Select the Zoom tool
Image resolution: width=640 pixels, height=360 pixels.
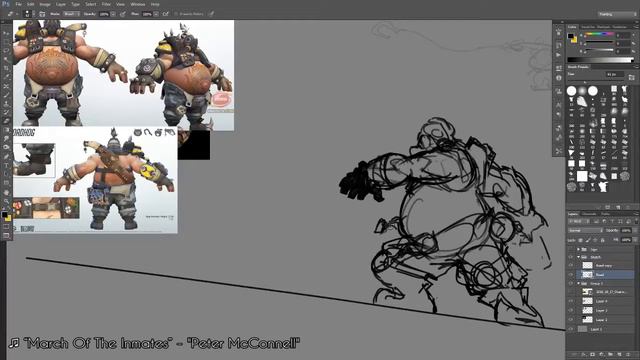[x=6, y=201]
